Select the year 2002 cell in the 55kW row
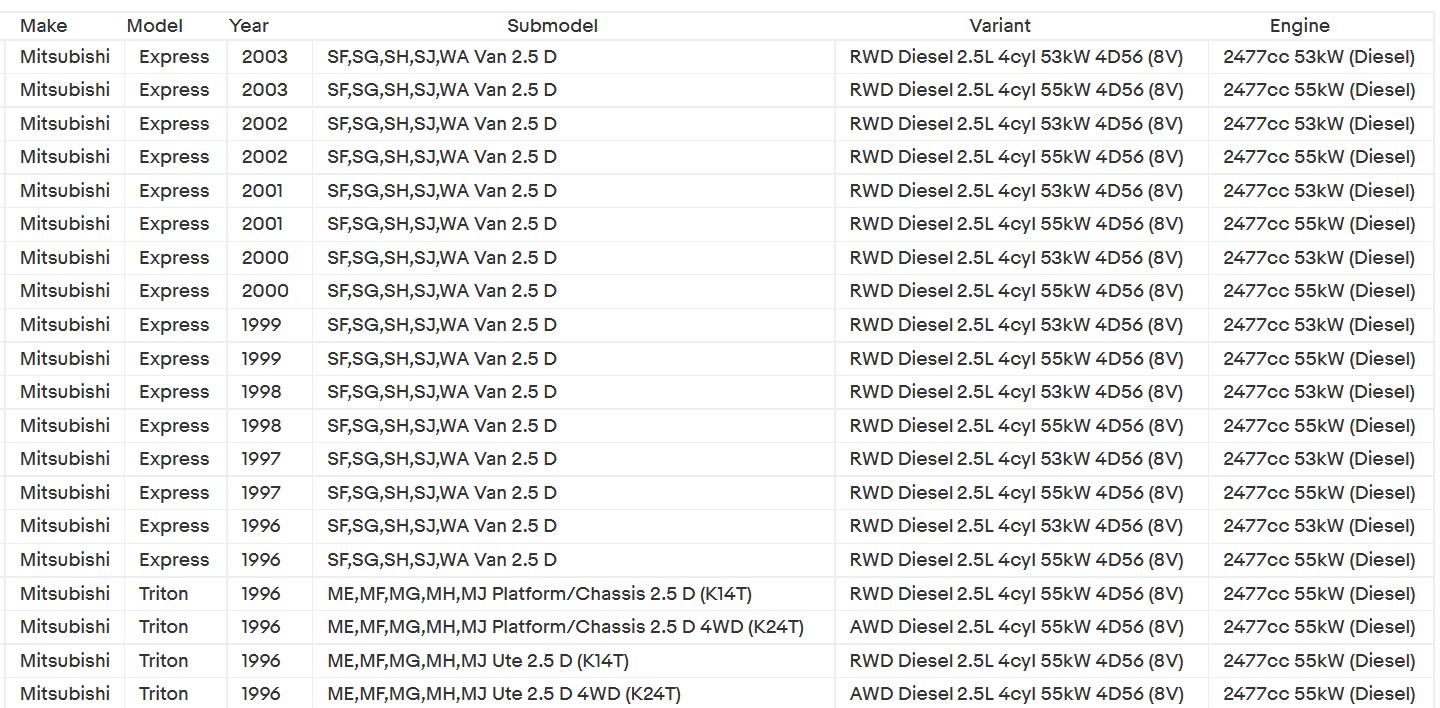The height and width of the screenshot is (708, 1440). [264, 157]
